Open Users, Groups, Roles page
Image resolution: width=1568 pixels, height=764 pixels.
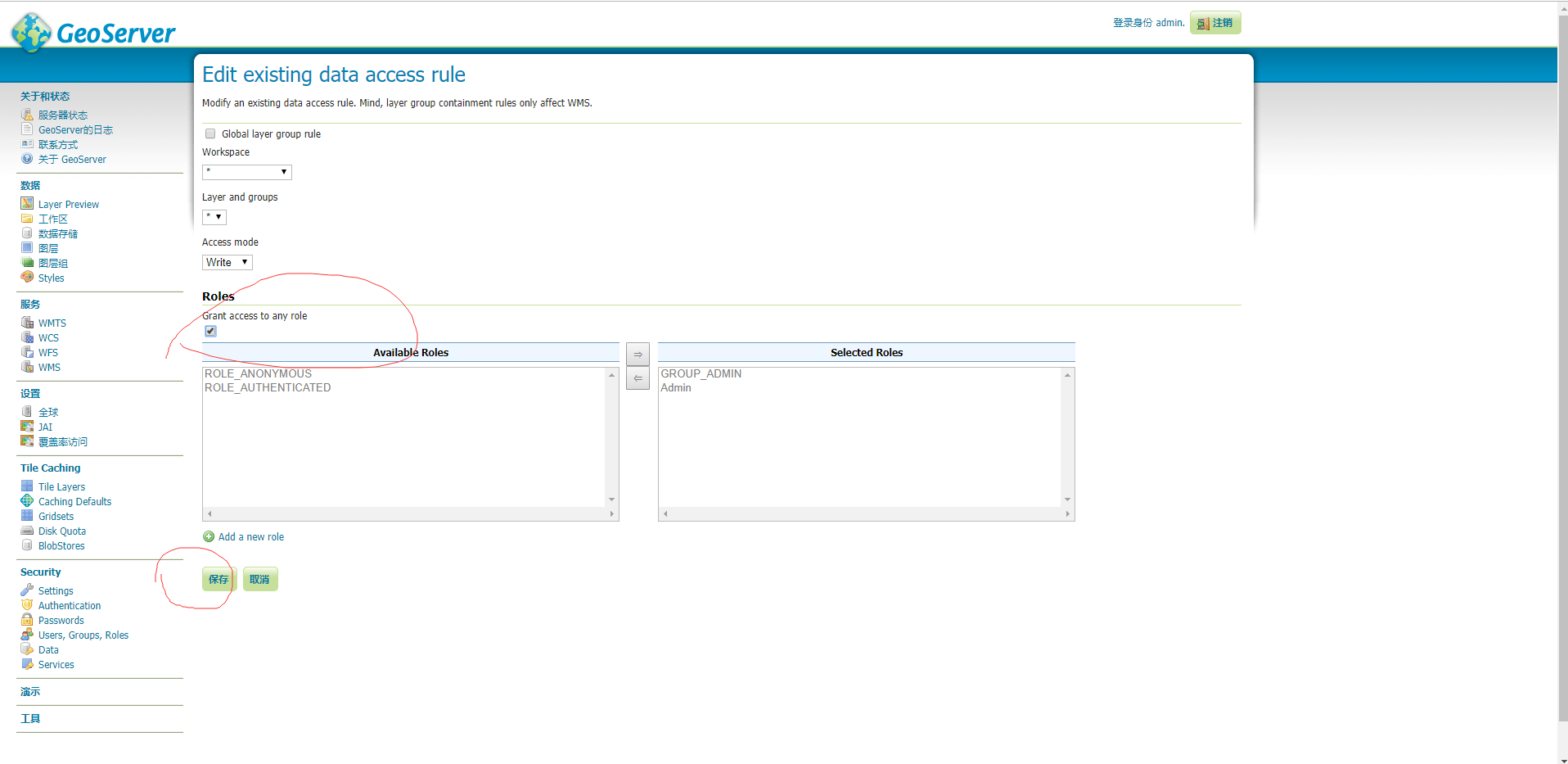(83, 635)
